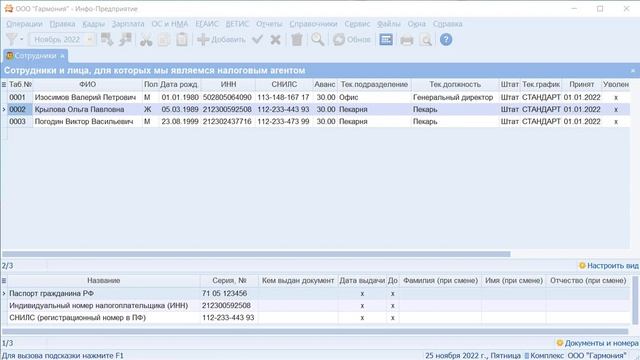Image resolution: width=640 pixels, height=360 pixels.
Task: Click the table view icon
Action: point(386,40)
